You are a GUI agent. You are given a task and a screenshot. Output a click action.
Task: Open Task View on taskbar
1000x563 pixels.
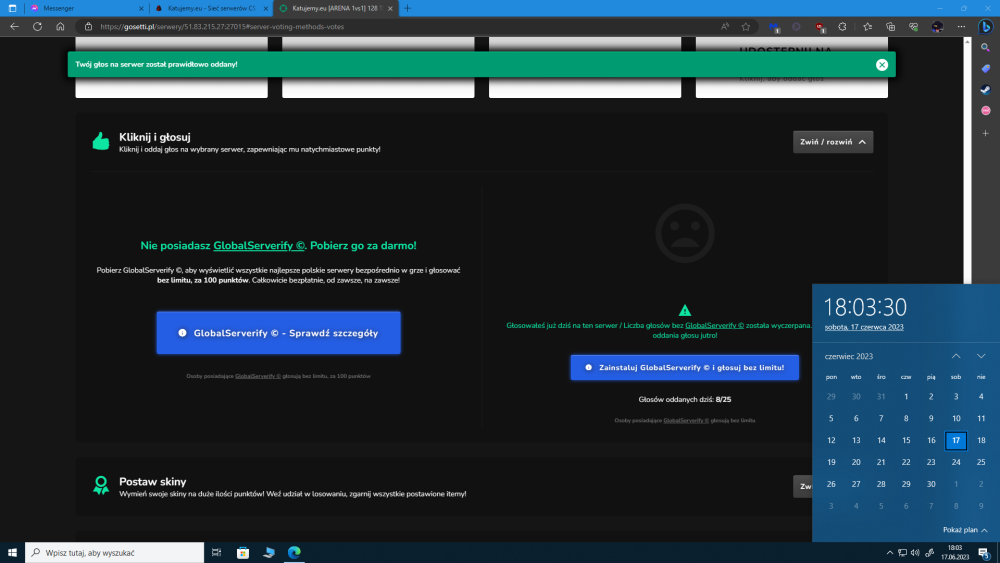click(x=216, y=552)
